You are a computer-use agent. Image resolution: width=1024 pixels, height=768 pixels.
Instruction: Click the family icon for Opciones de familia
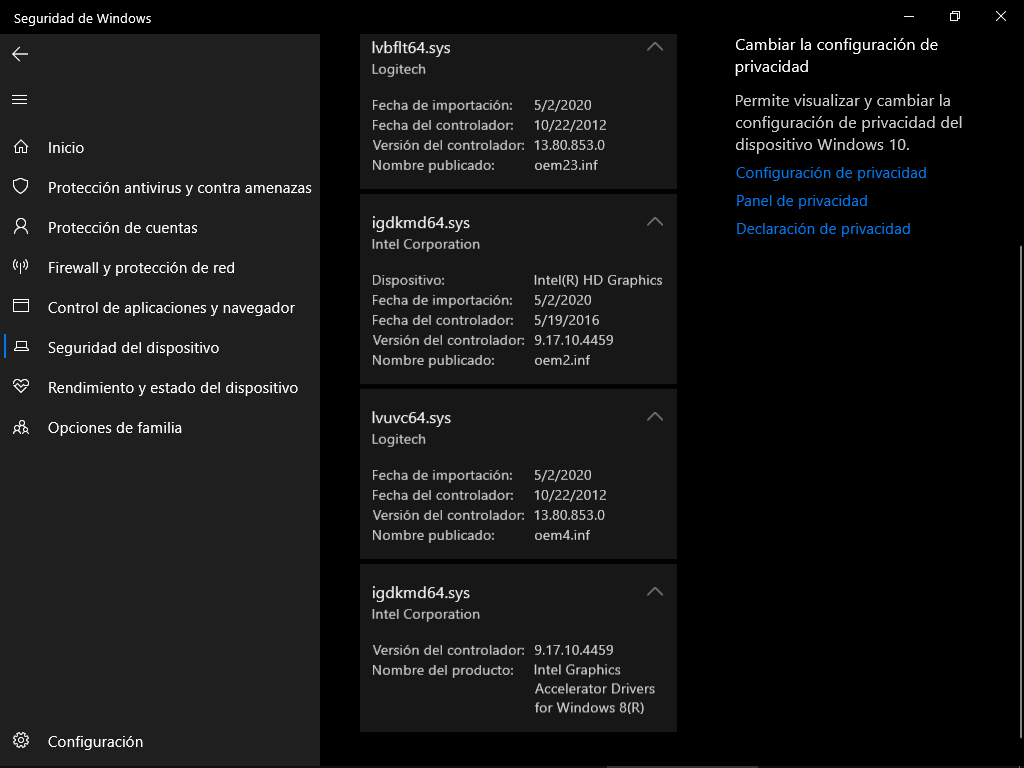[x=21, y=427]
